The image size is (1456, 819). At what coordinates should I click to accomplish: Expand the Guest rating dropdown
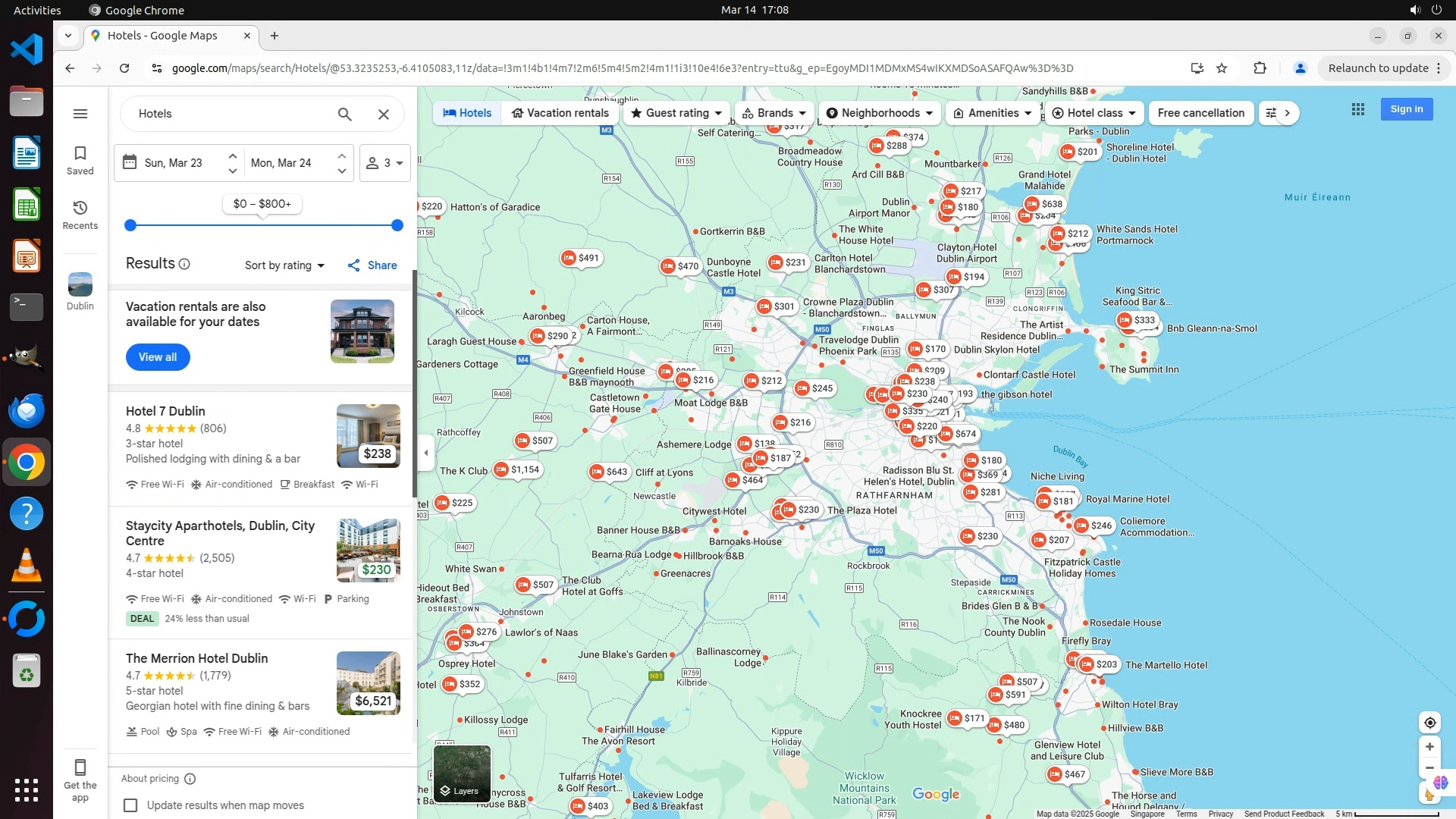[x=676, y=113]
